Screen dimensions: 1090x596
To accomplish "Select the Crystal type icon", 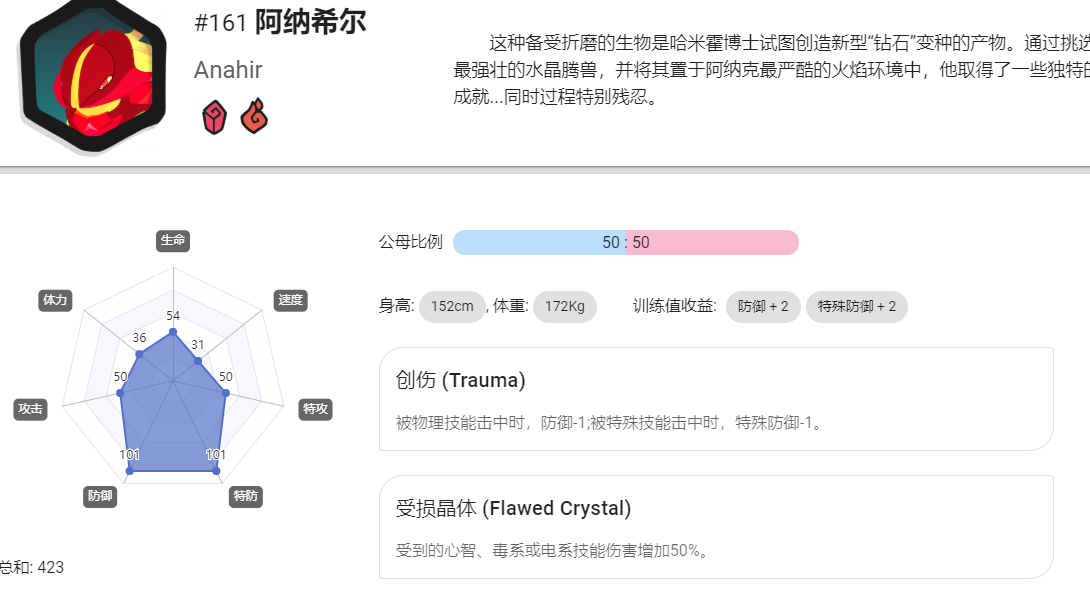I will [214, 117].
